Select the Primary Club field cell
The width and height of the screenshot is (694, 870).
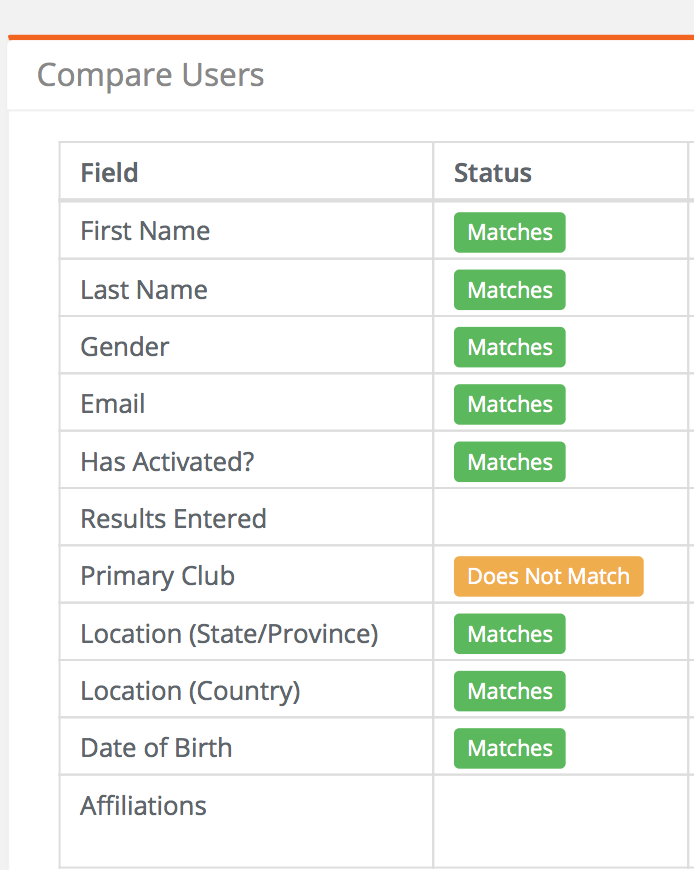(x=246, y=575)
